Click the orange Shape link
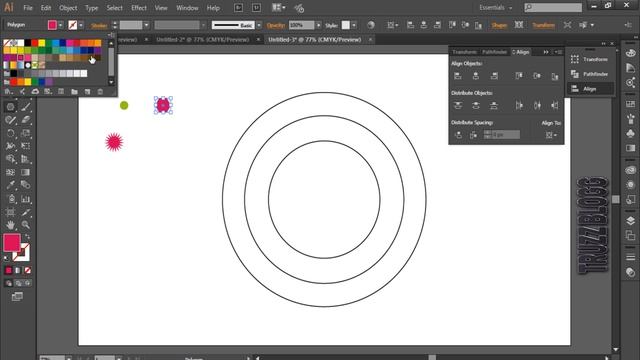Image resolution: width=640 pixels, height=360 pixels. (x=499, y=25)
